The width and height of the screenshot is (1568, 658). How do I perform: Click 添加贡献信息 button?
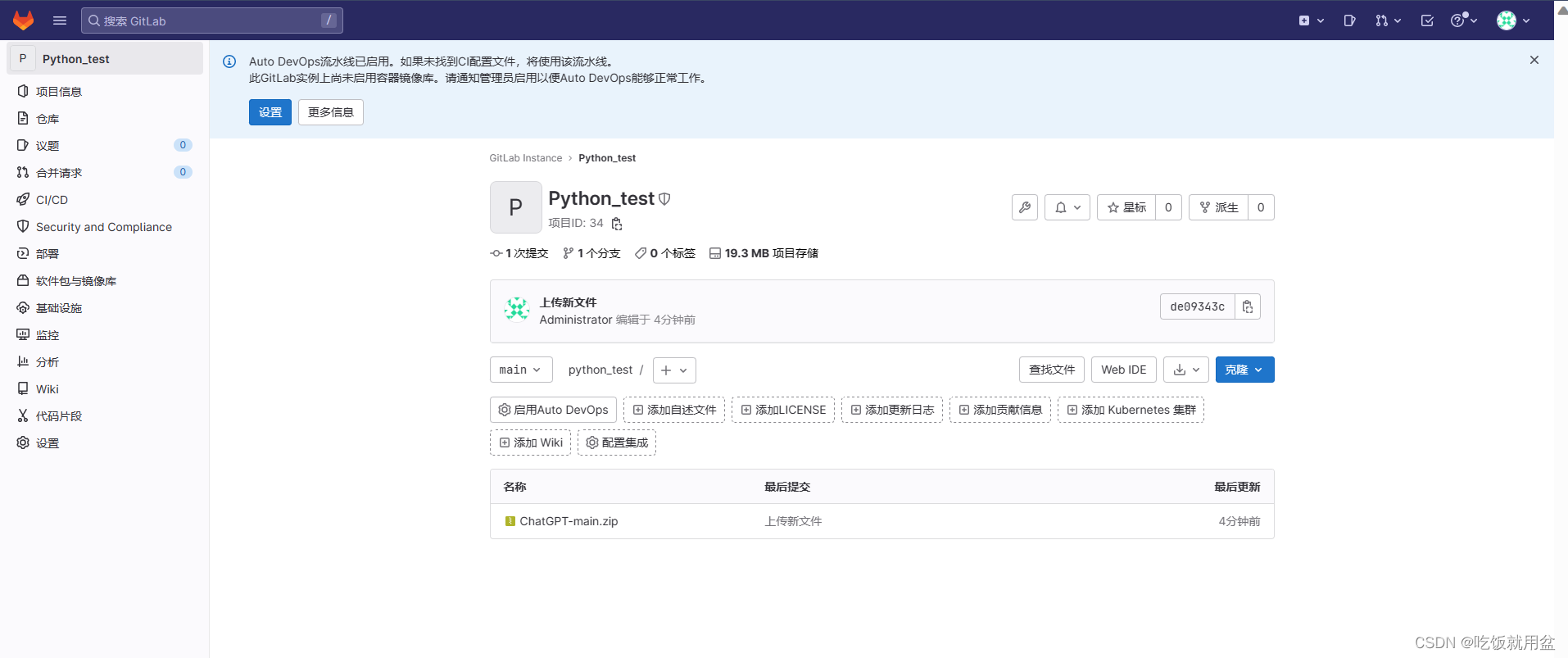(x=1000, y=410)
